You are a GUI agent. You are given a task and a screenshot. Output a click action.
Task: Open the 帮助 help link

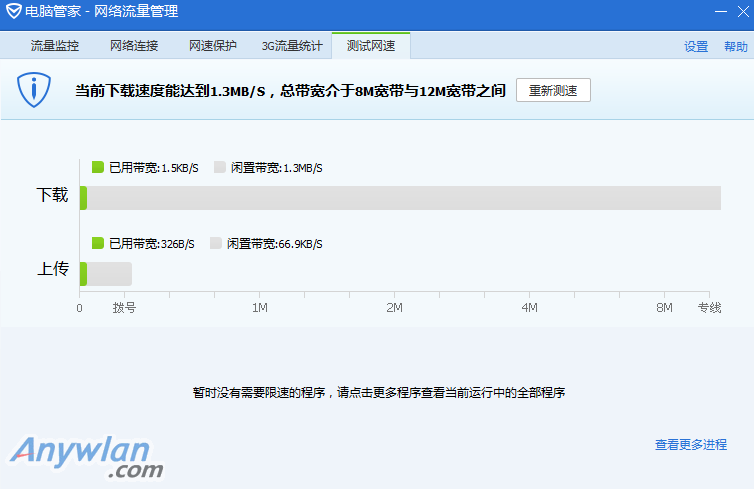pyautogui.click(x=736, y=47)
